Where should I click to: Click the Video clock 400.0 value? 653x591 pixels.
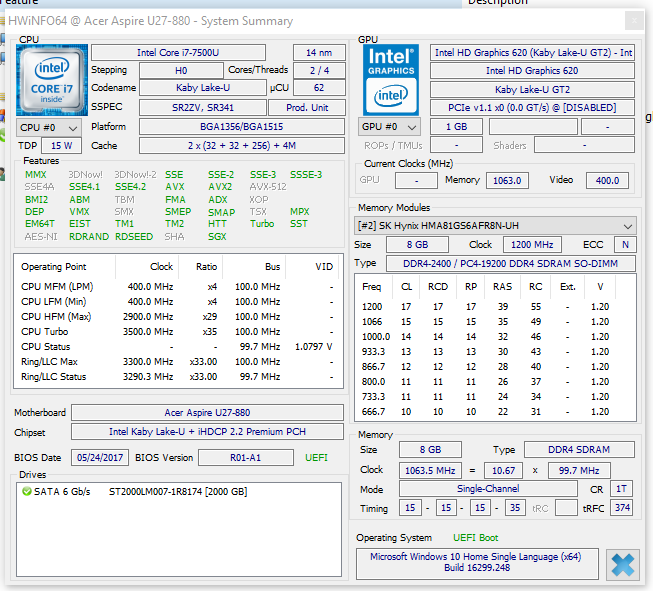[607, 180]
